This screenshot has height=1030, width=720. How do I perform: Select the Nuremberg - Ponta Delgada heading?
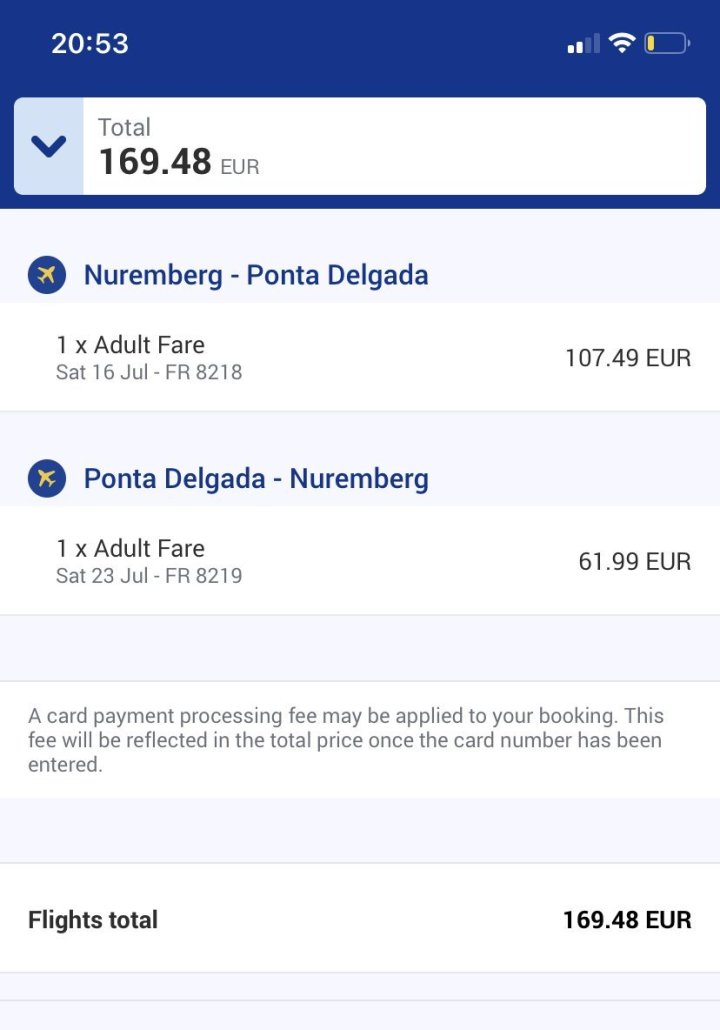256,275
